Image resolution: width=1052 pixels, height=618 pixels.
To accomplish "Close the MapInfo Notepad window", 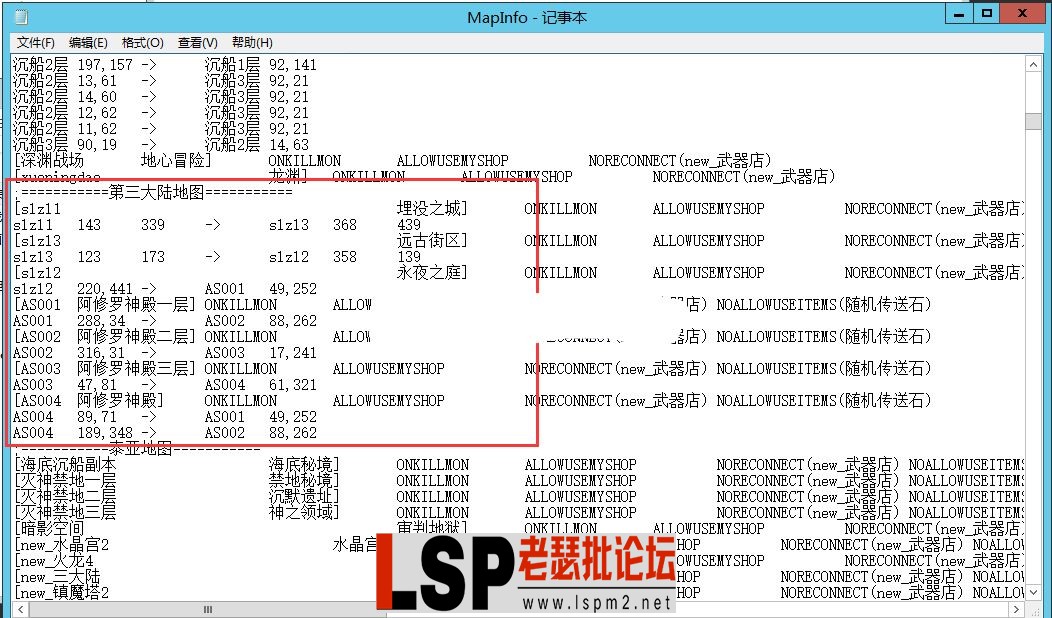I will (x=1022, y=13).
